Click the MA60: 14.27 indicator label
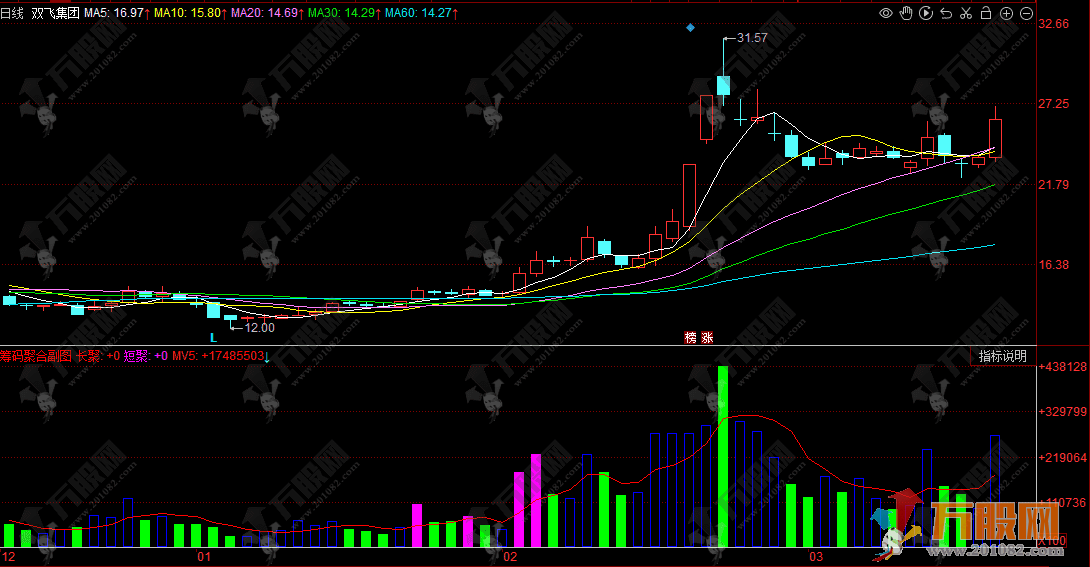This screenshot has width=1090, height=567. pyautogui.click(x=422, y=13)
